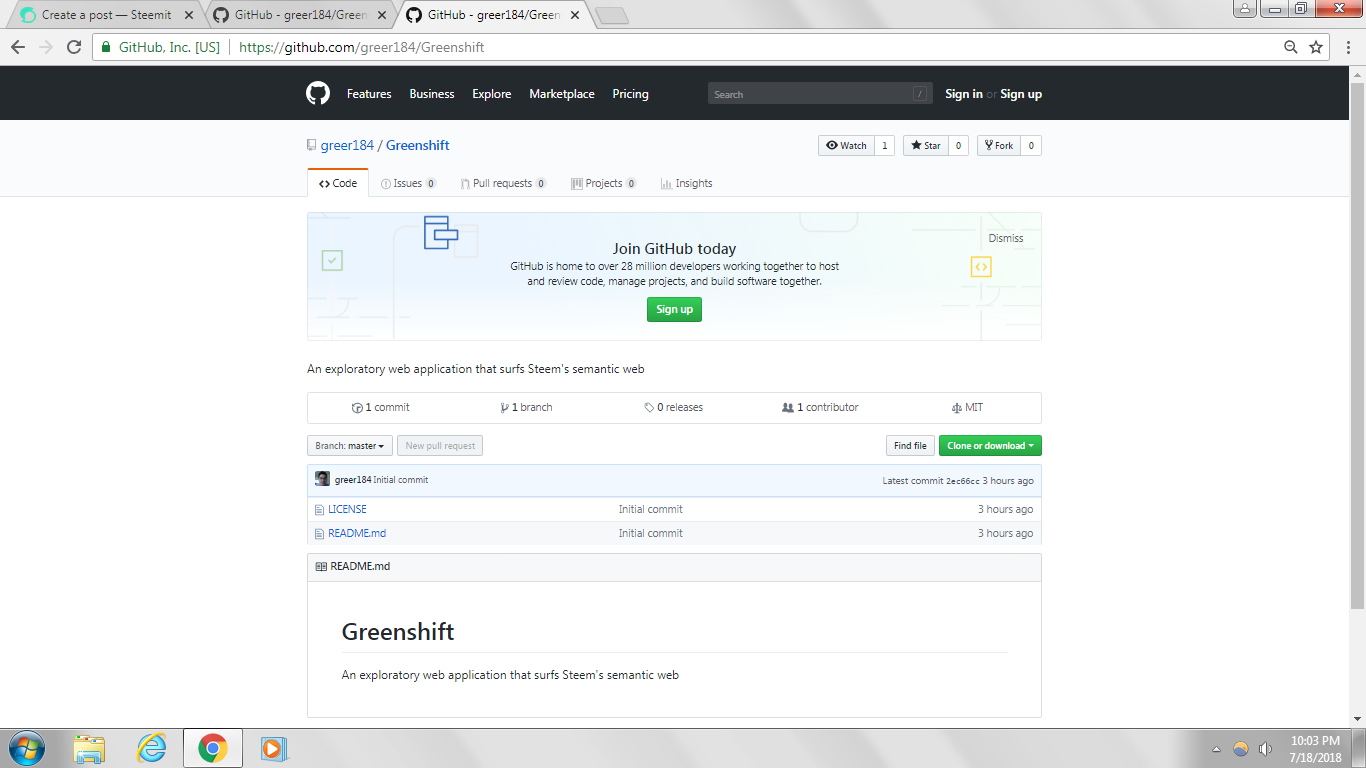The image size is (1366, 768).
Task: View 1 contributor
Action: 820,408
